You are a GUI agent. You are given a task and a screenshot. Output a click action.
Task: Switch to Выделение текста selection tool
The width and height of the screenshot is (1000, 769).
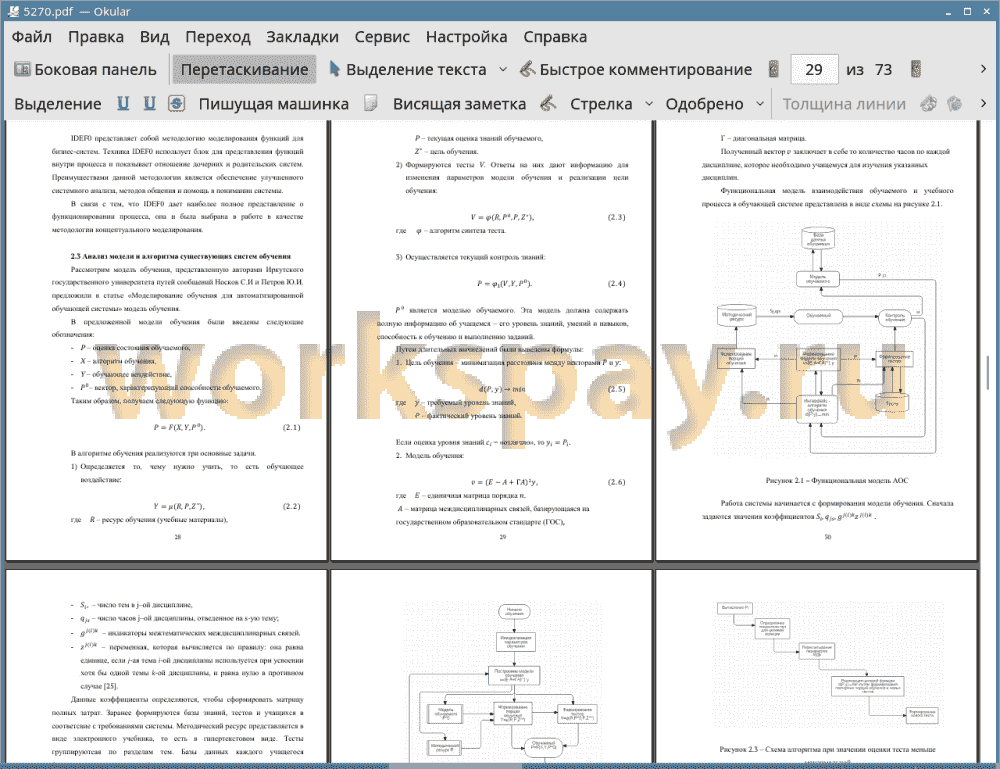[x=408, y=70]
